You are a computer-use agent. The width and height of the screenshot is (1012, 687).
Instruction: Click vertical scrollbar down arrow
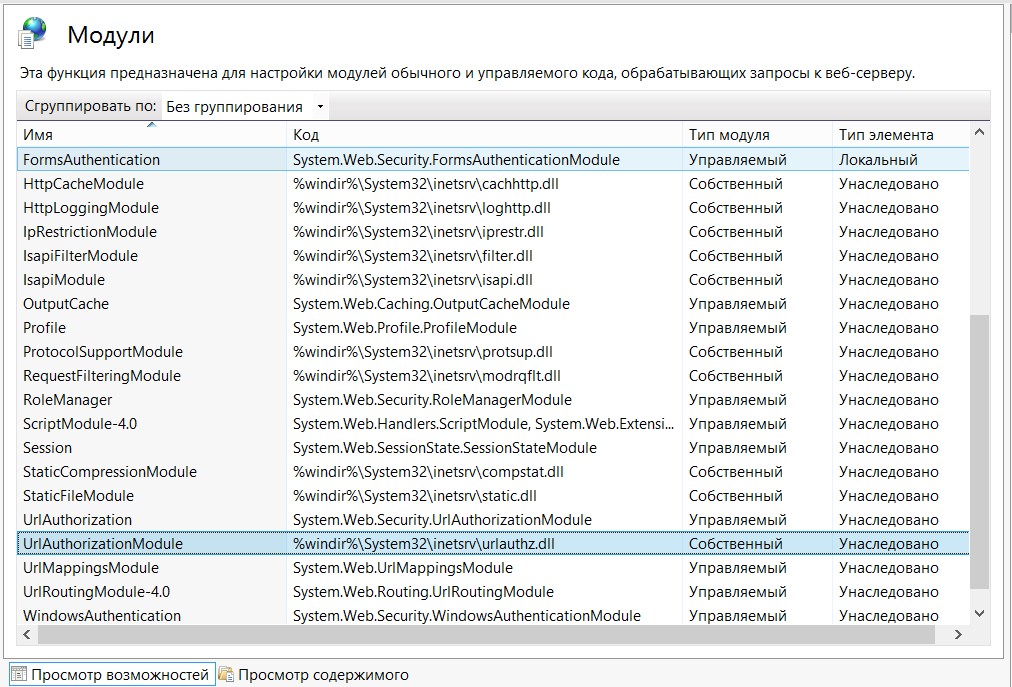979,613
